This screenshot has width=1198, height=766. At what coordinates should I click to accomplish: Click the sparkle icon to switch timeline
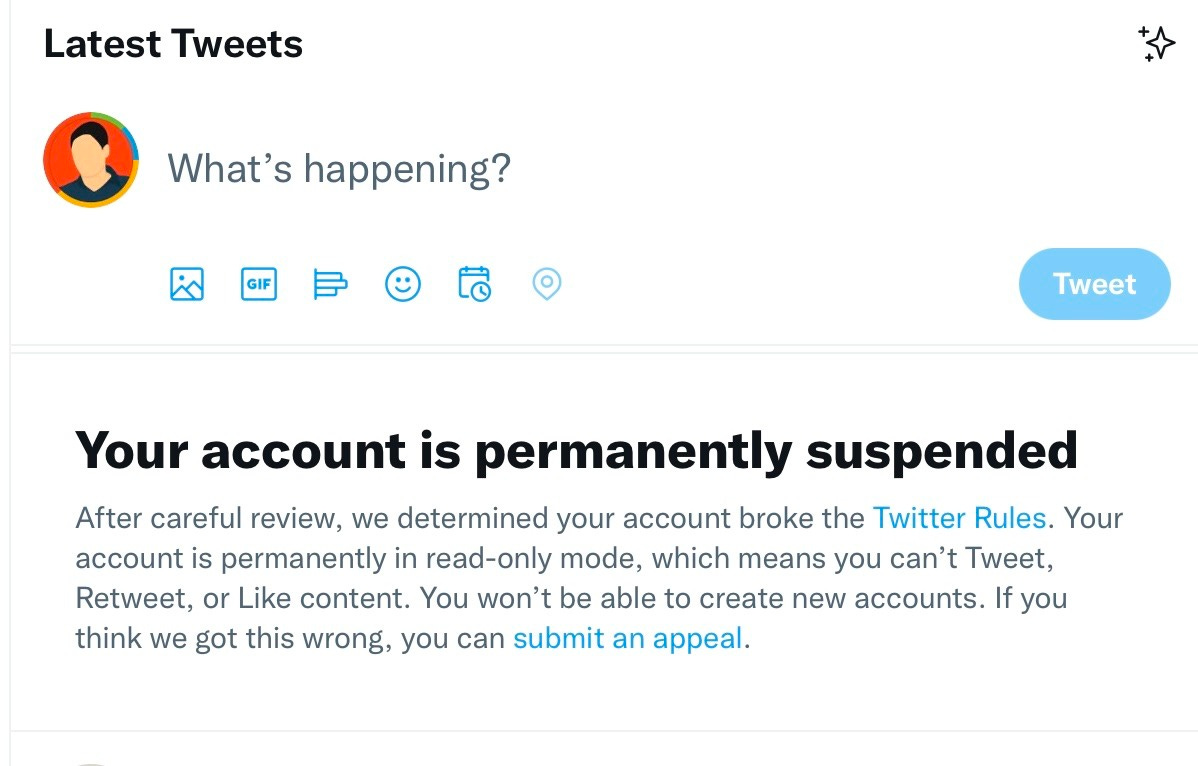pos(1157,44)
